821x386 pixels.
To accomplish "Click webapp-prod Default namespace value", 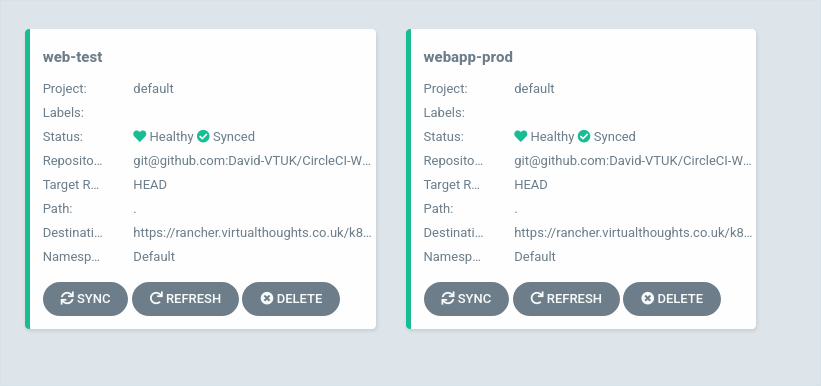I will [535, 257].
